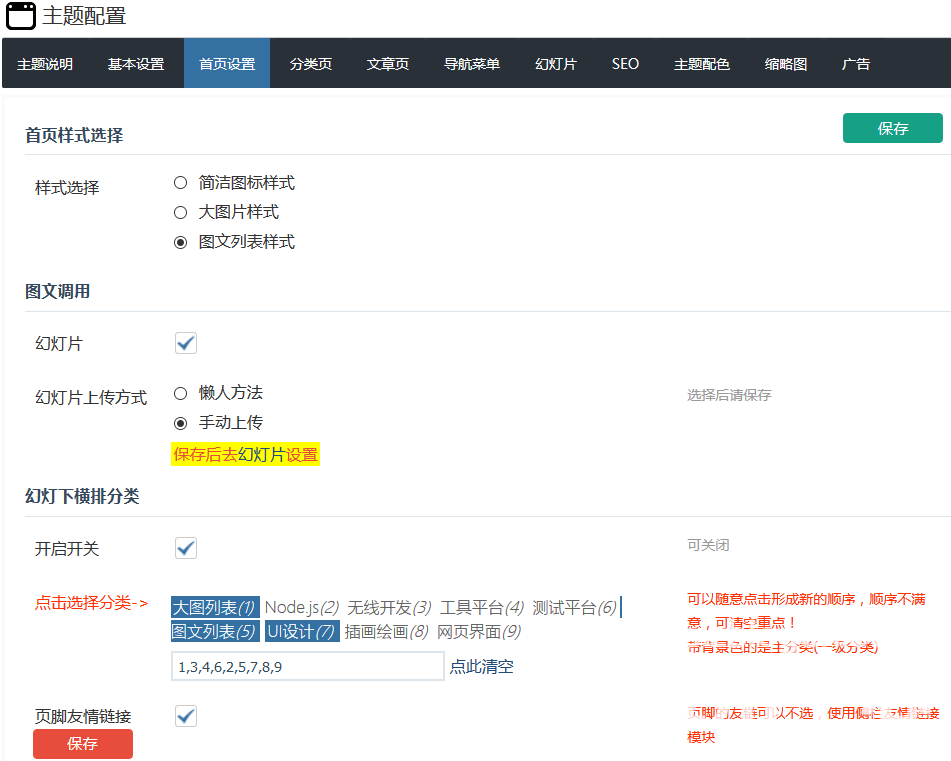This screenshot has width=951, height=761.
Task: Click the red 保存 button
Action: (82, 744)
